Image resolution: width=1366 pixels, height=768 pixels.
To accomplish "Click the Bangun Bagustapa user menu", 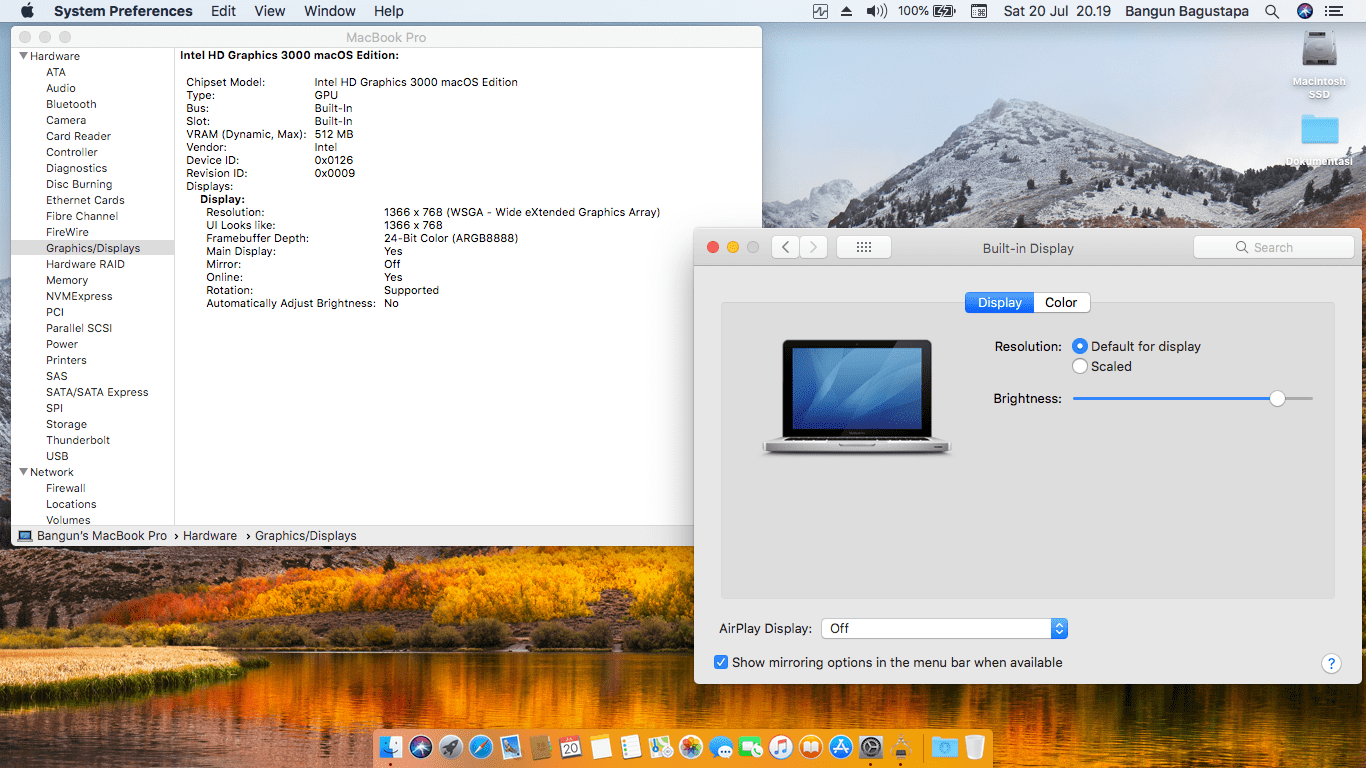I will pyautogui.click(x=1188, y=11).
